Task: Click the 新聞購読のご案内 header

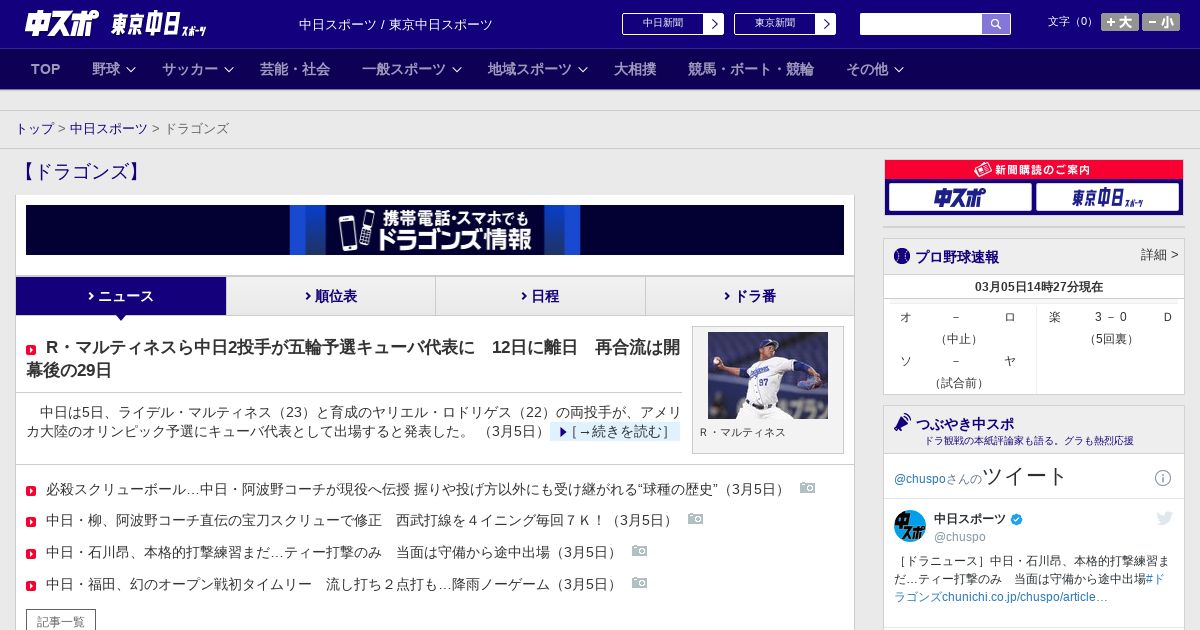Action: tap(1033, 170)
